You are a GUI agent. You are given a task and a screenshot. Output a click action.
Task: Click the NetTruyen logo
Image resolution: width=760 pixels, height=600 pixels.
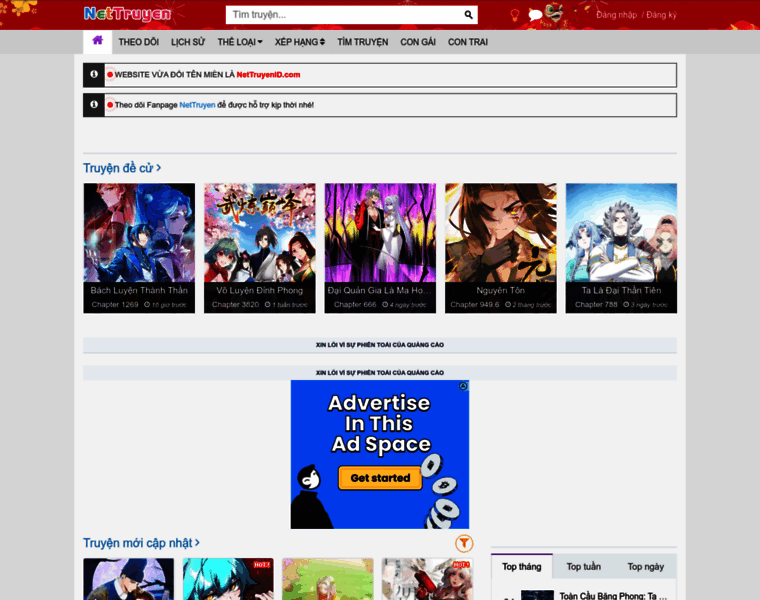click(x=127, y=14)
